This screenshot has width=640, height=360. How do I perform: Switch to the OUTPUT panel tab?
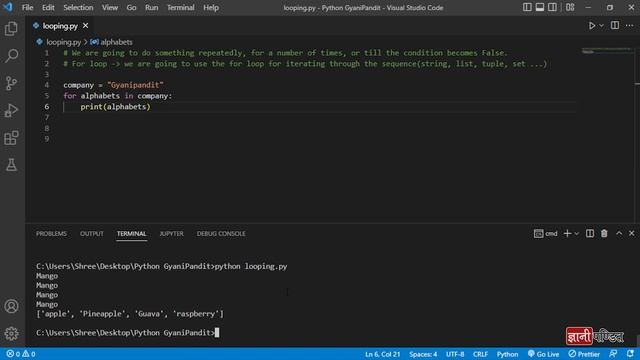click(x=91, y=233)
